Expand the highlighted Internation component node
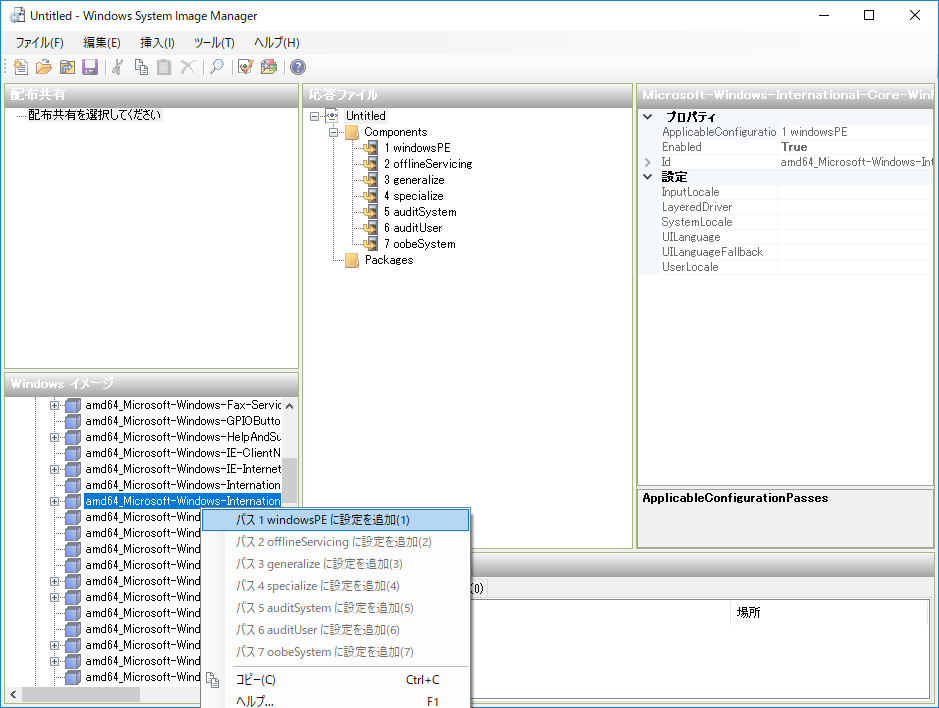 [54, 501]
